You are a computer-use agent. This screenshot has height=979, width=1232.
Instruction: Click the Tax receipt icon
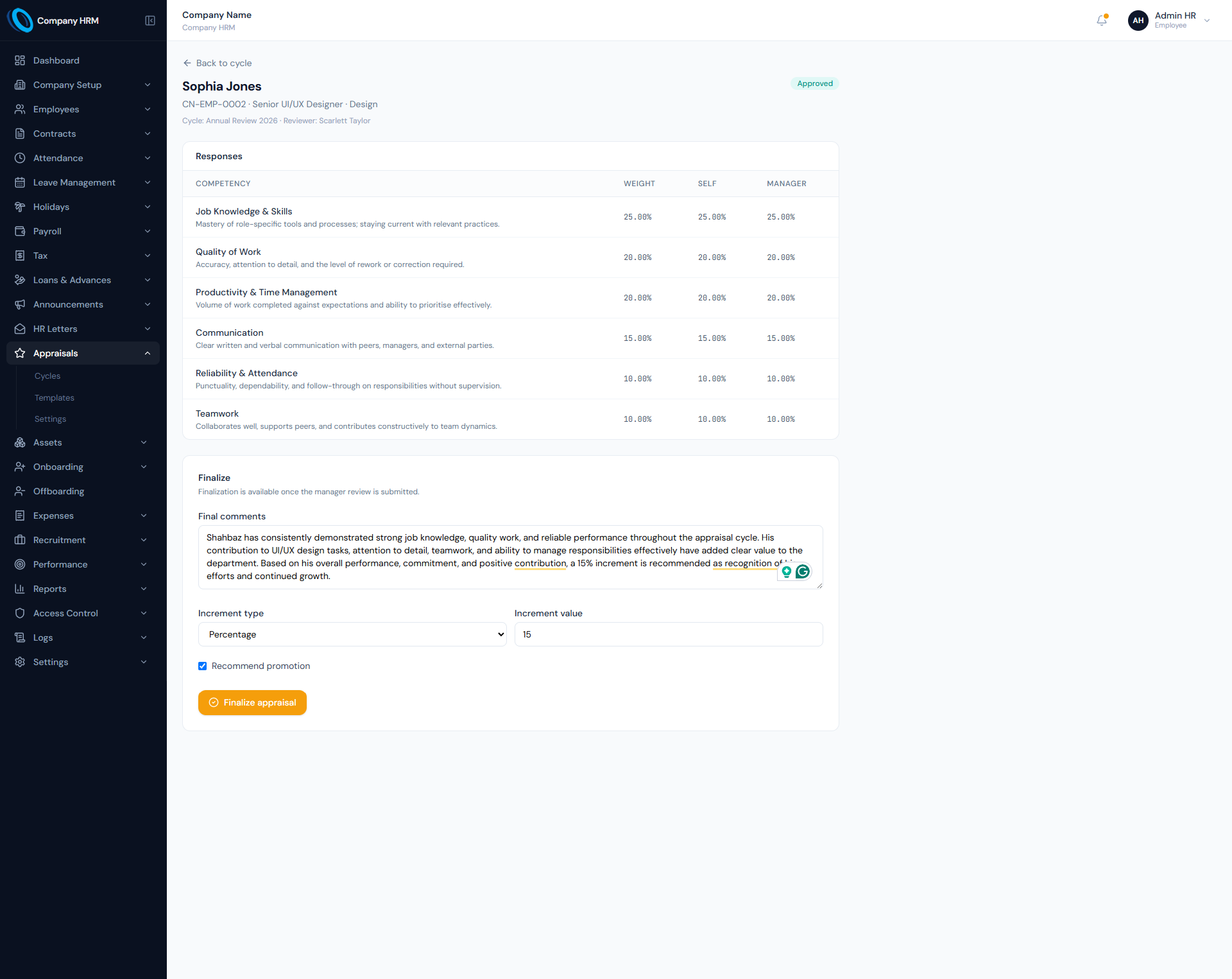pos(20,256)
